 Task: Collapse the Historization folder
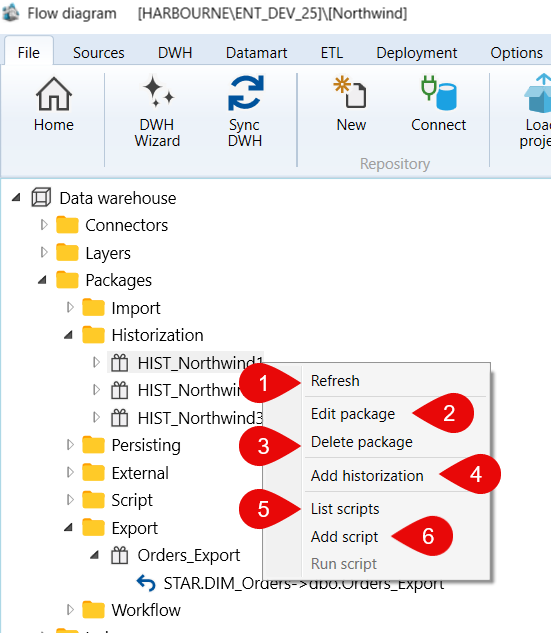click(69, 335)
